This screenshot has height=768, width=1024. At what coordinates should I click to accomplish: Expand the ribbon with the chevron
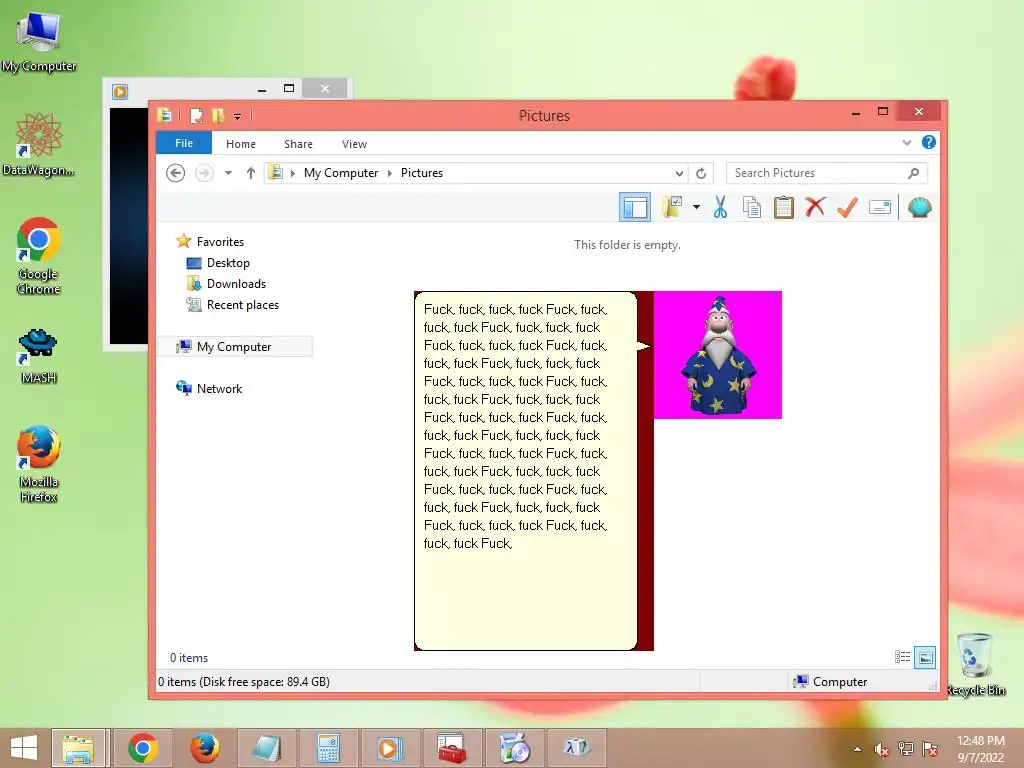click(906, 142)
